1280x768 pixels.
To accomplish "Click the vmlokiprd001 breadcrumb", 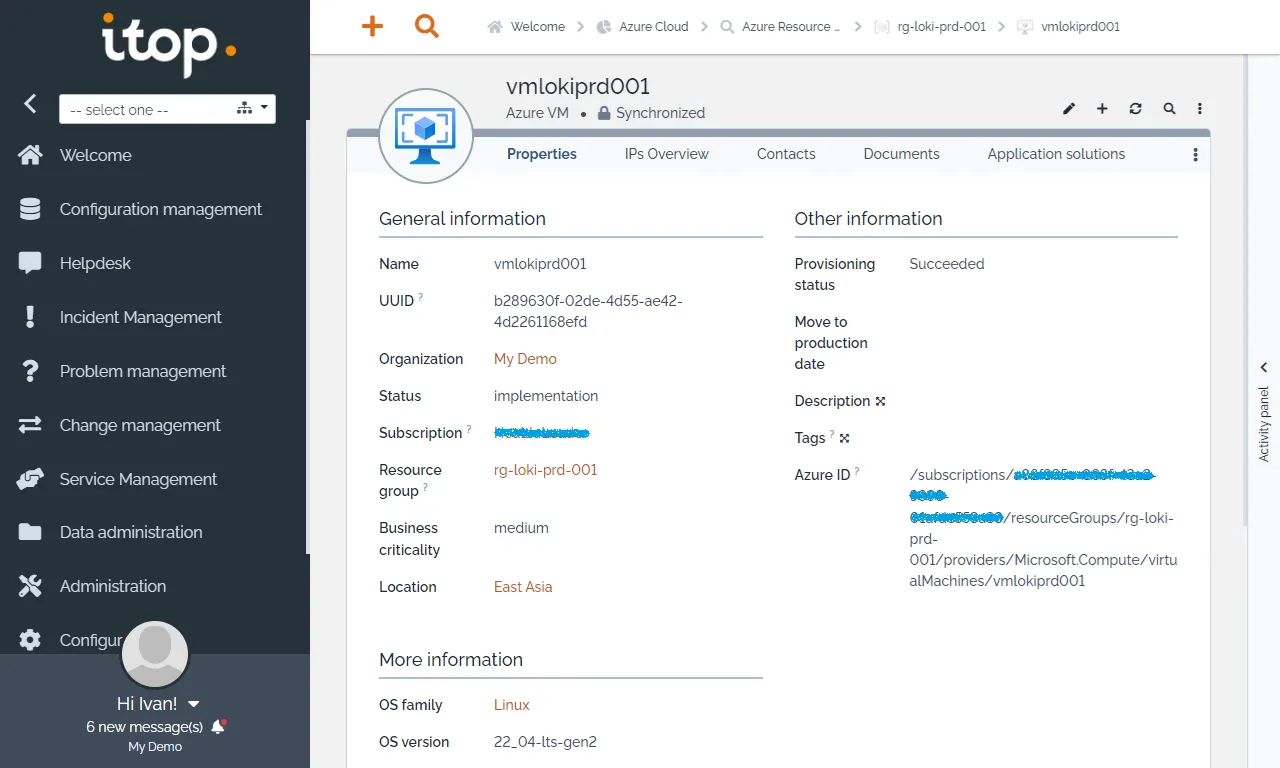I will point(1069,27).
